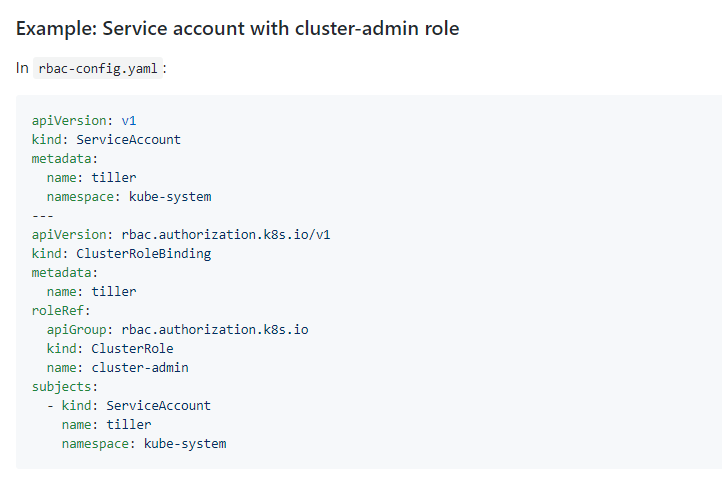This screenshot has height=483, width=722.
Task: Click the 'kind: ServiceAccount' line near the top
Action: [x=106, y=139]
